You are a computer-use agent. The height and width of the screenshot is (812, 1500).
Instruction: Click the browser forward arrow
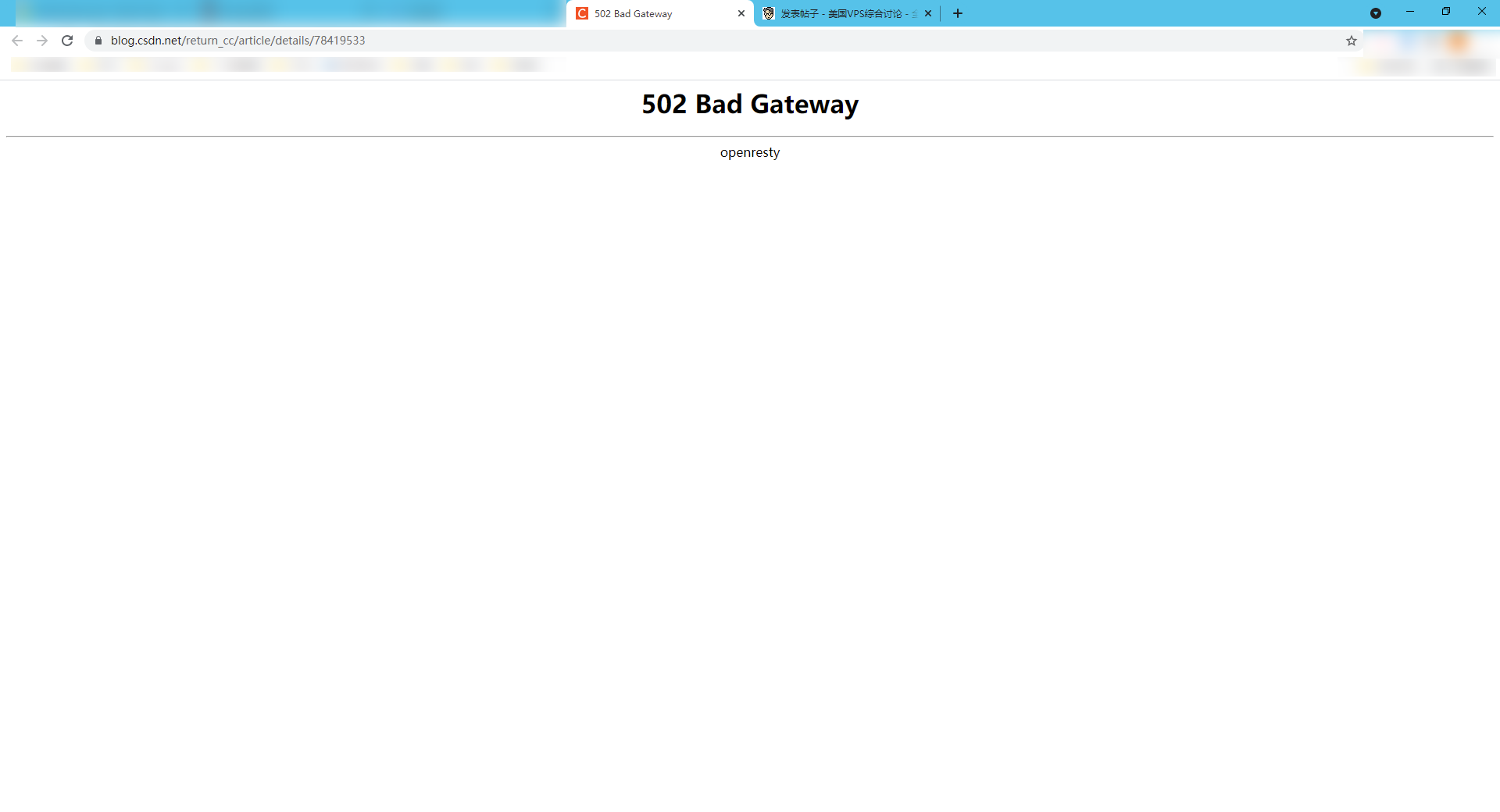point(42,41)
